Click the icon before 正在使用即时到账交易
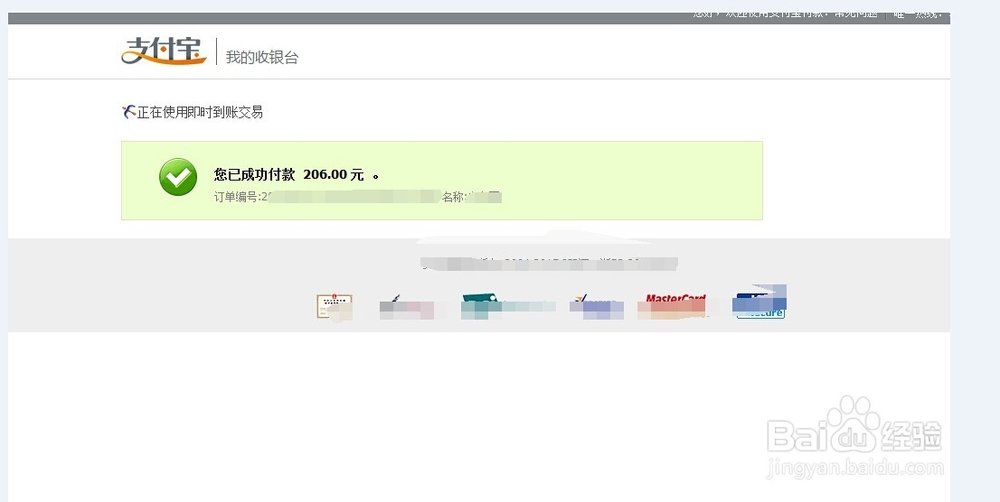The height and width of the screenshot is (502, 1000). [129, 112]
